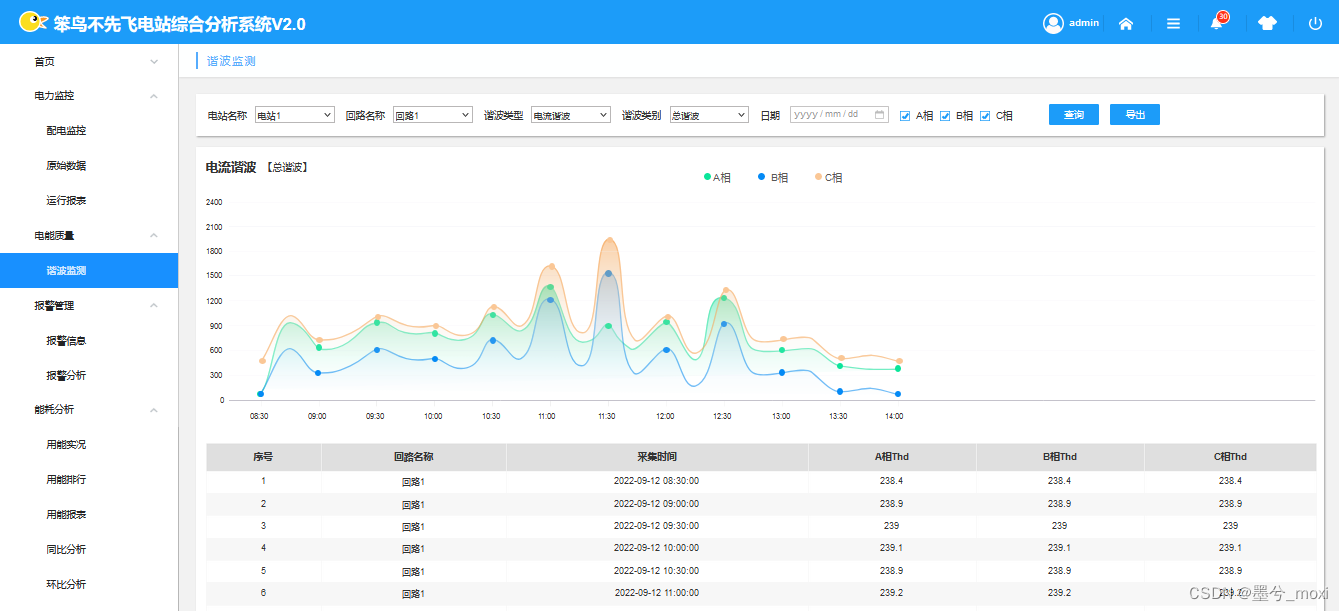Viewport: 1343px width, 611px height.
Task: Open 环比分析 in sidebar
Action: (x=66, y=585)
